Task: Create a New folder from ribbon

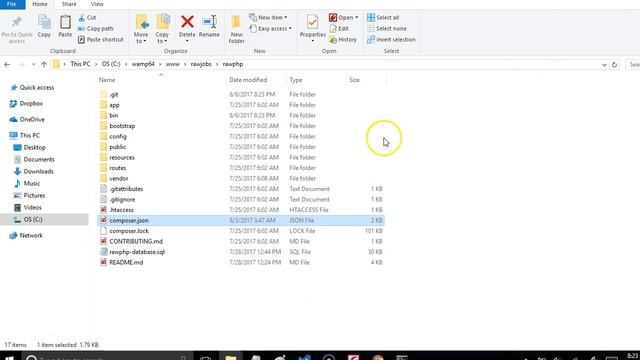Action: coord(236,29)
